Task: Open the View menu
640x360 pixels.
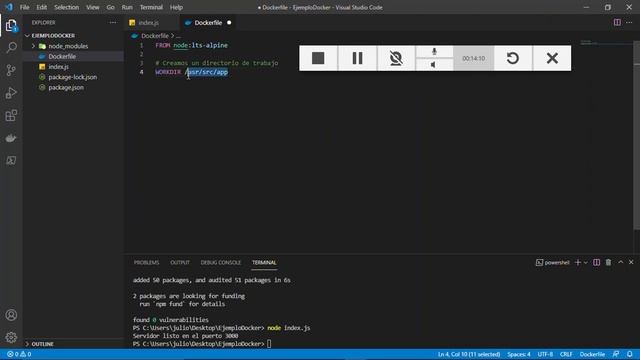Action: coord(93,7)
